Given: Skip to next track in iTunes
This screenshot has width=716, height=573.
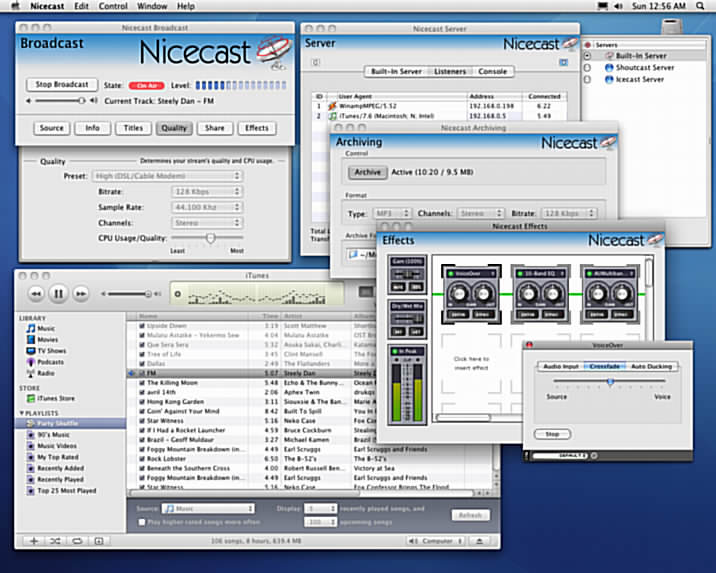Looking at the screenshot, I should 81,294.
